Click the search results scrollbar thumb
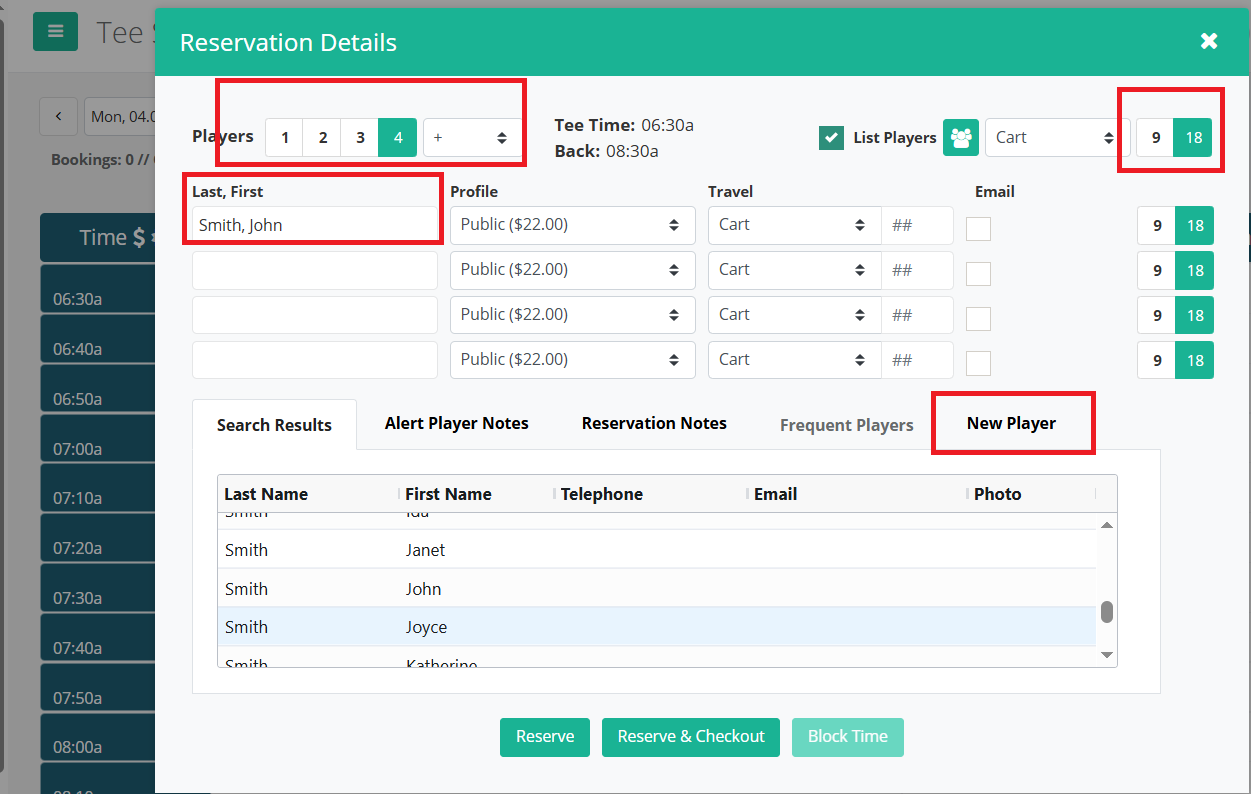The width and height of the screenshot is (1251, 794). (x=1107, y=612)
